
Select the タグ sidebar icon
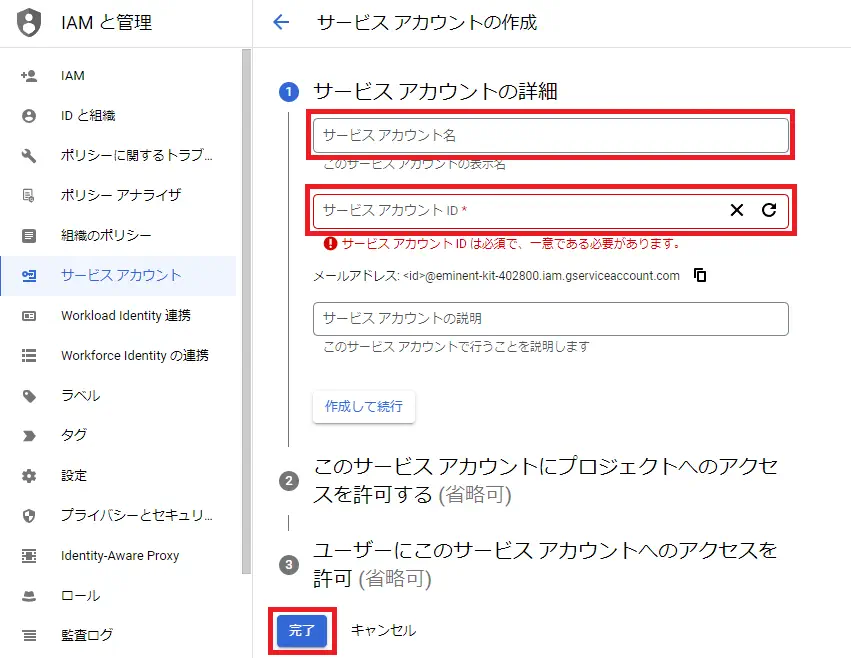point(29,435)
